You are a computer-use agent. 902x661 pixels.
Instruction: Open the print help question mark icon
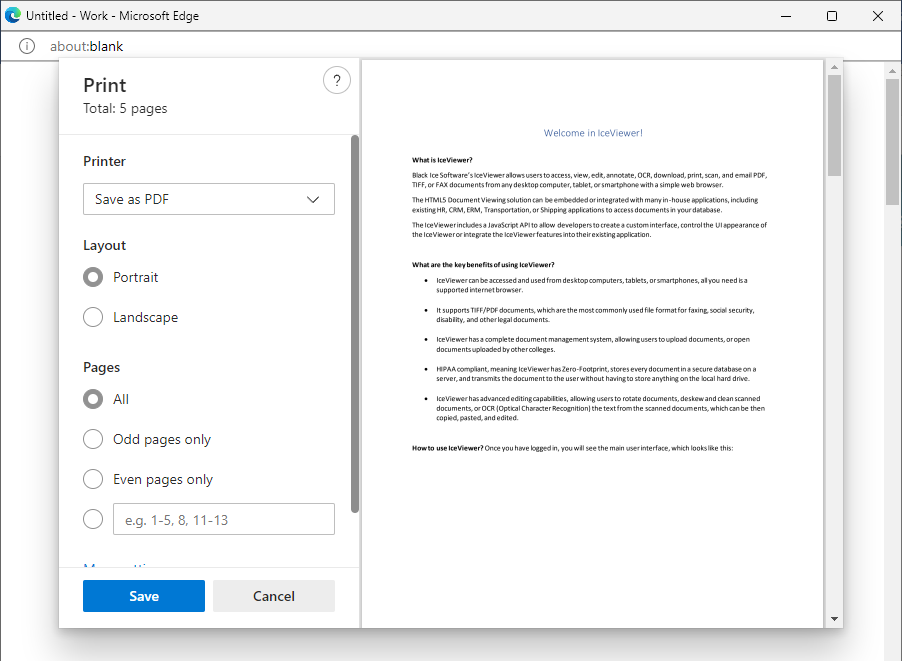(x=337, y=81)
